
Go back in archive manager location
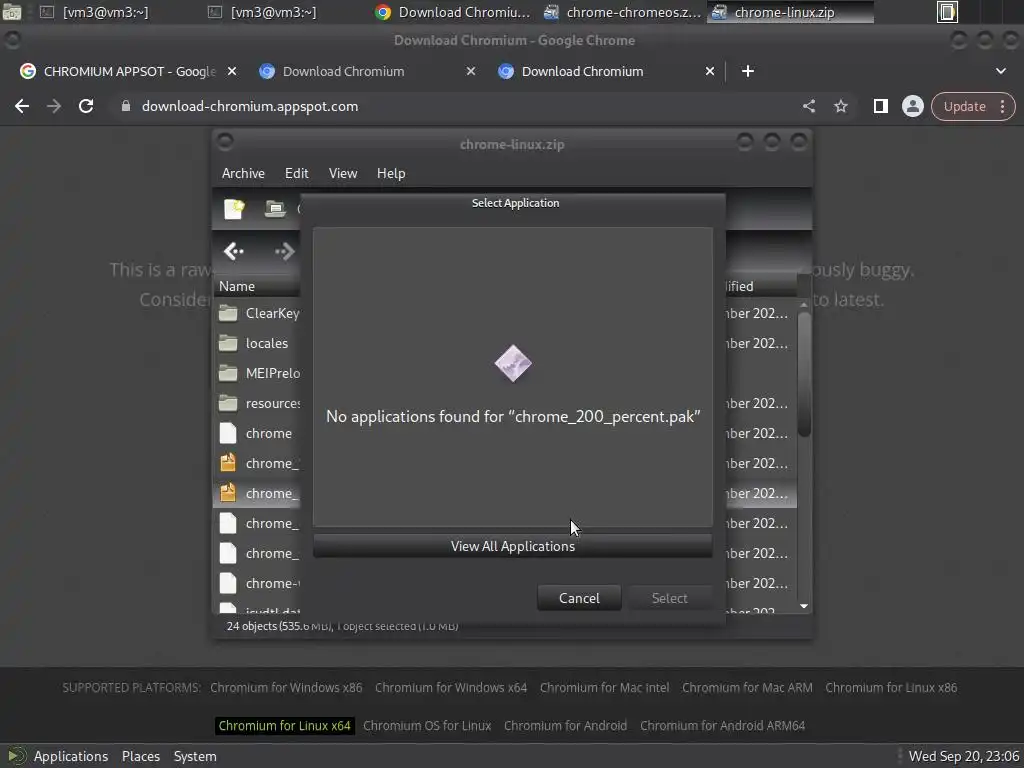point(234,251)
